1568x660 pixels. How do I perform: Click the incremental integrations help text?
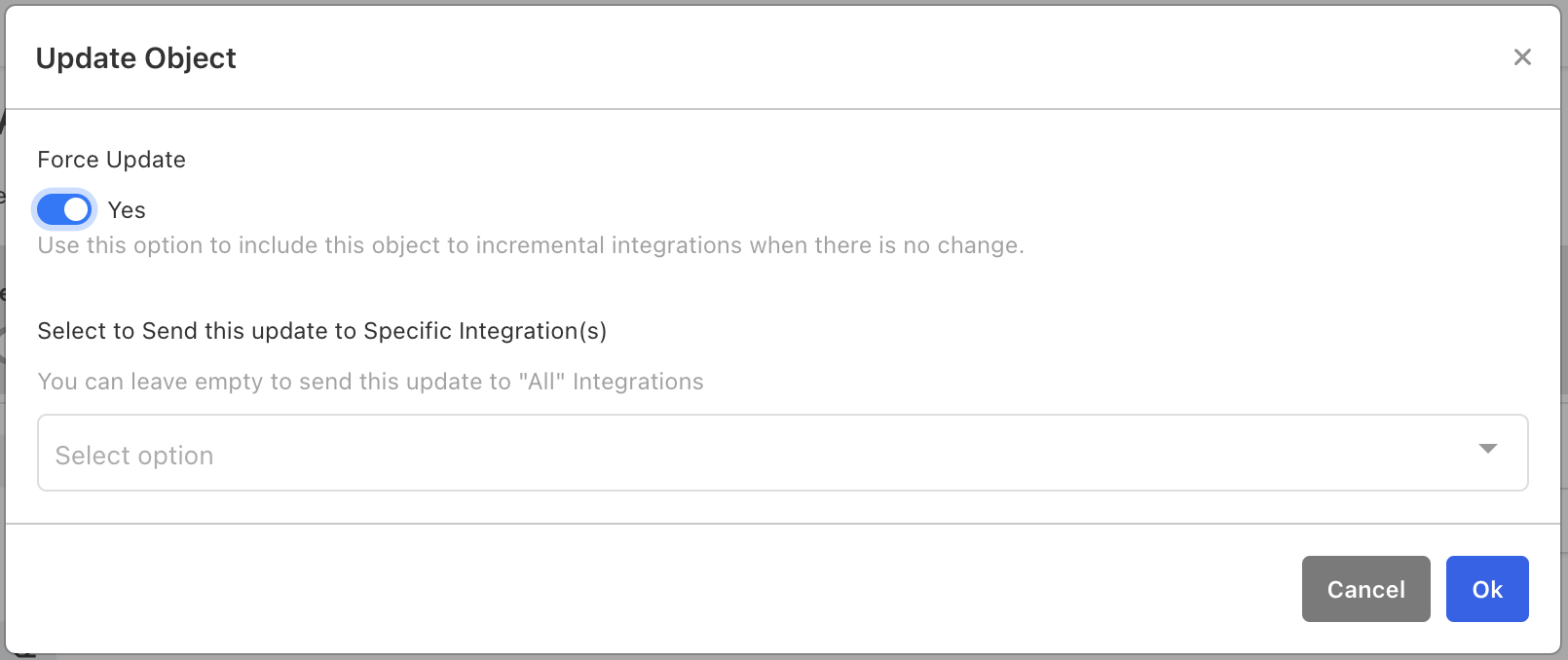pyautogui.click(x=530, y=245)
